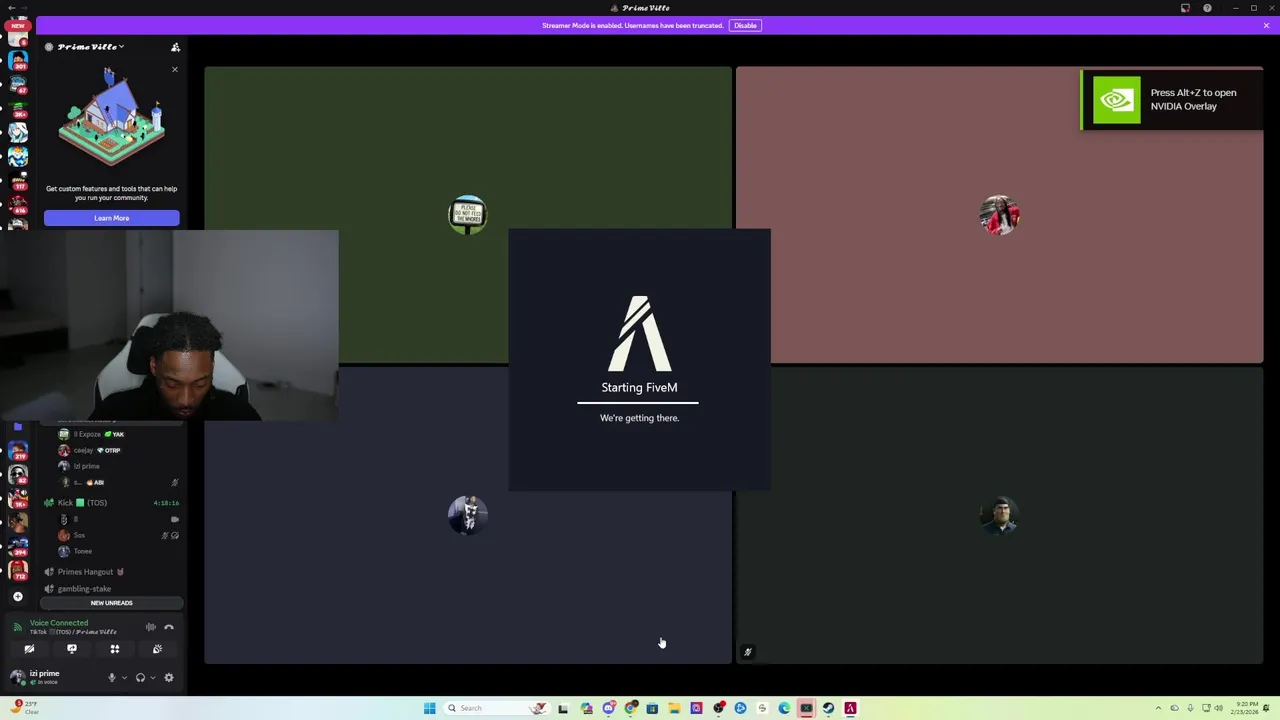Open Google Chrome from the taskbar
1280x720 pixels.
point(631,708)
